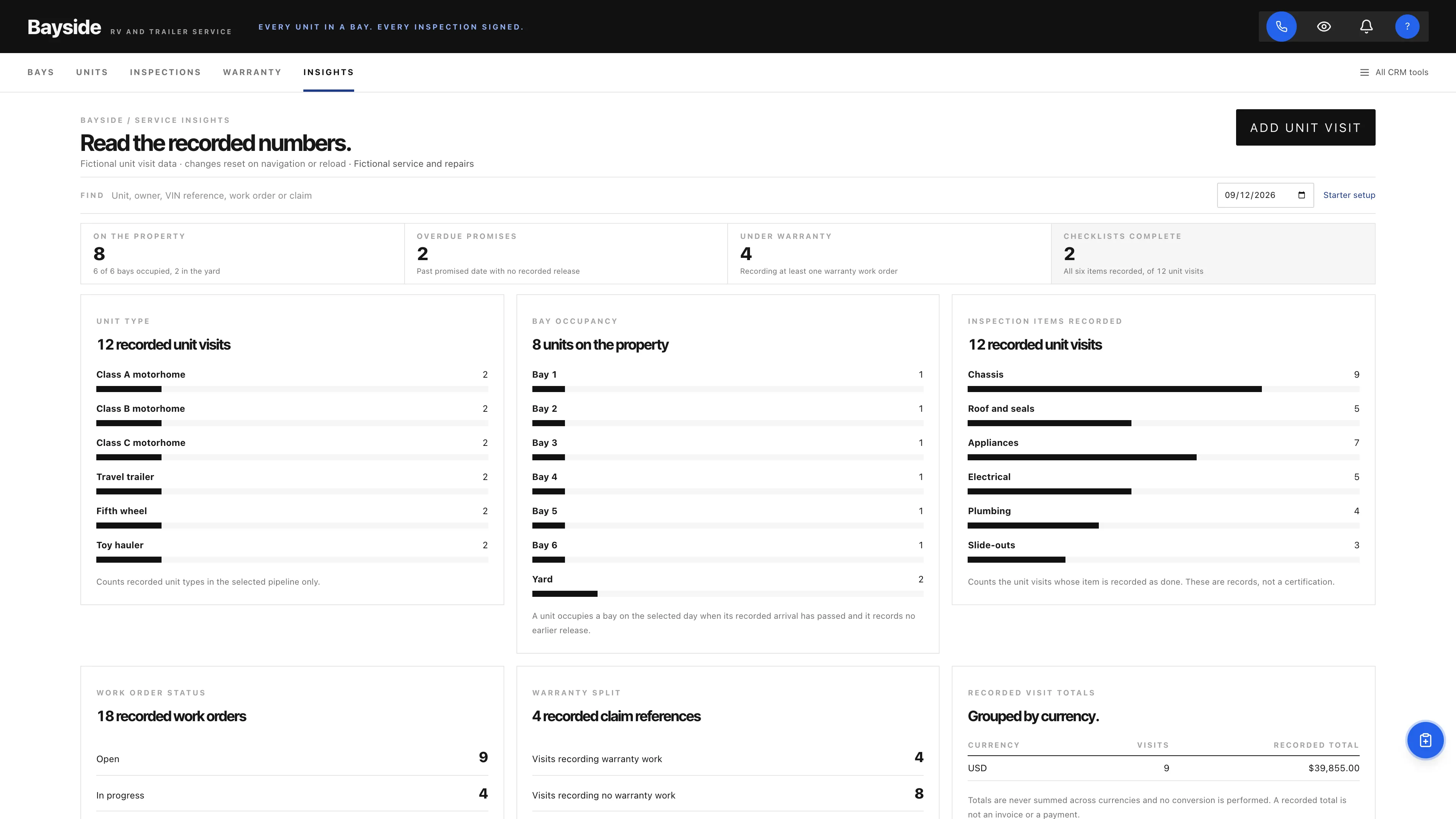This screenshot has width=1456, height=819.
Task: Click the Fifth wheel row label
Action: point(121,511)
